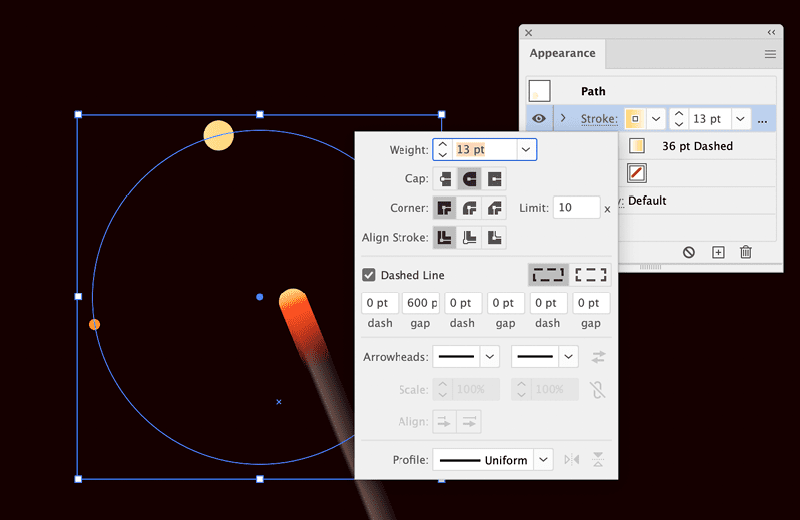Click the small orange dot on circle

(x=94, y=324)
